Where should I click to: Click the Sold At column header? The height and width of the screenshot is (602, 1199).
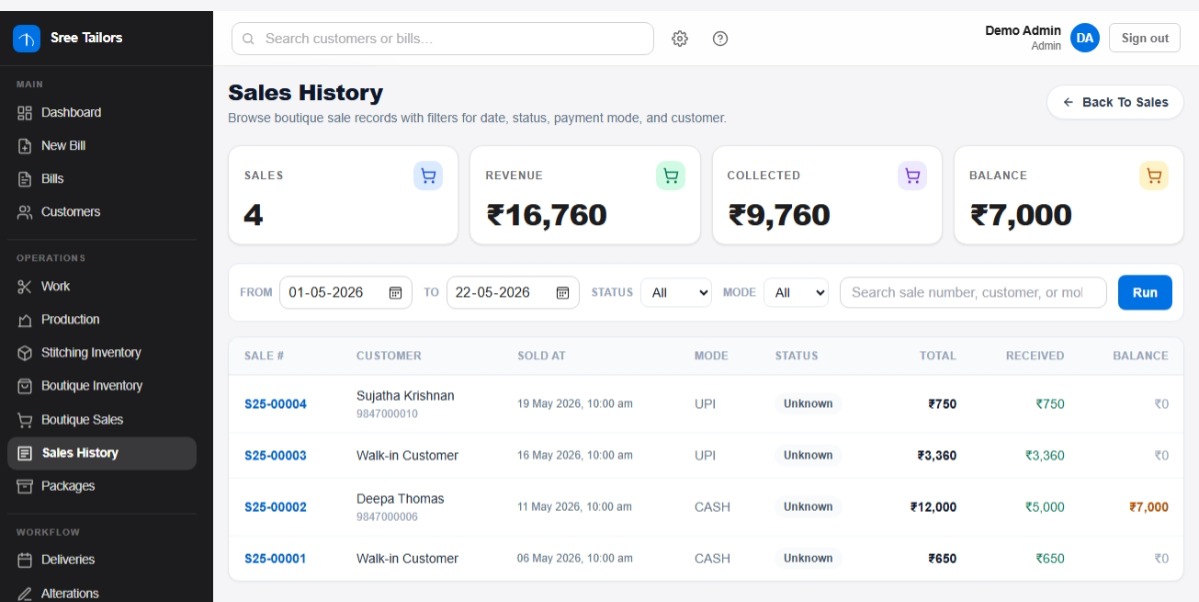(x=541, y=356)
